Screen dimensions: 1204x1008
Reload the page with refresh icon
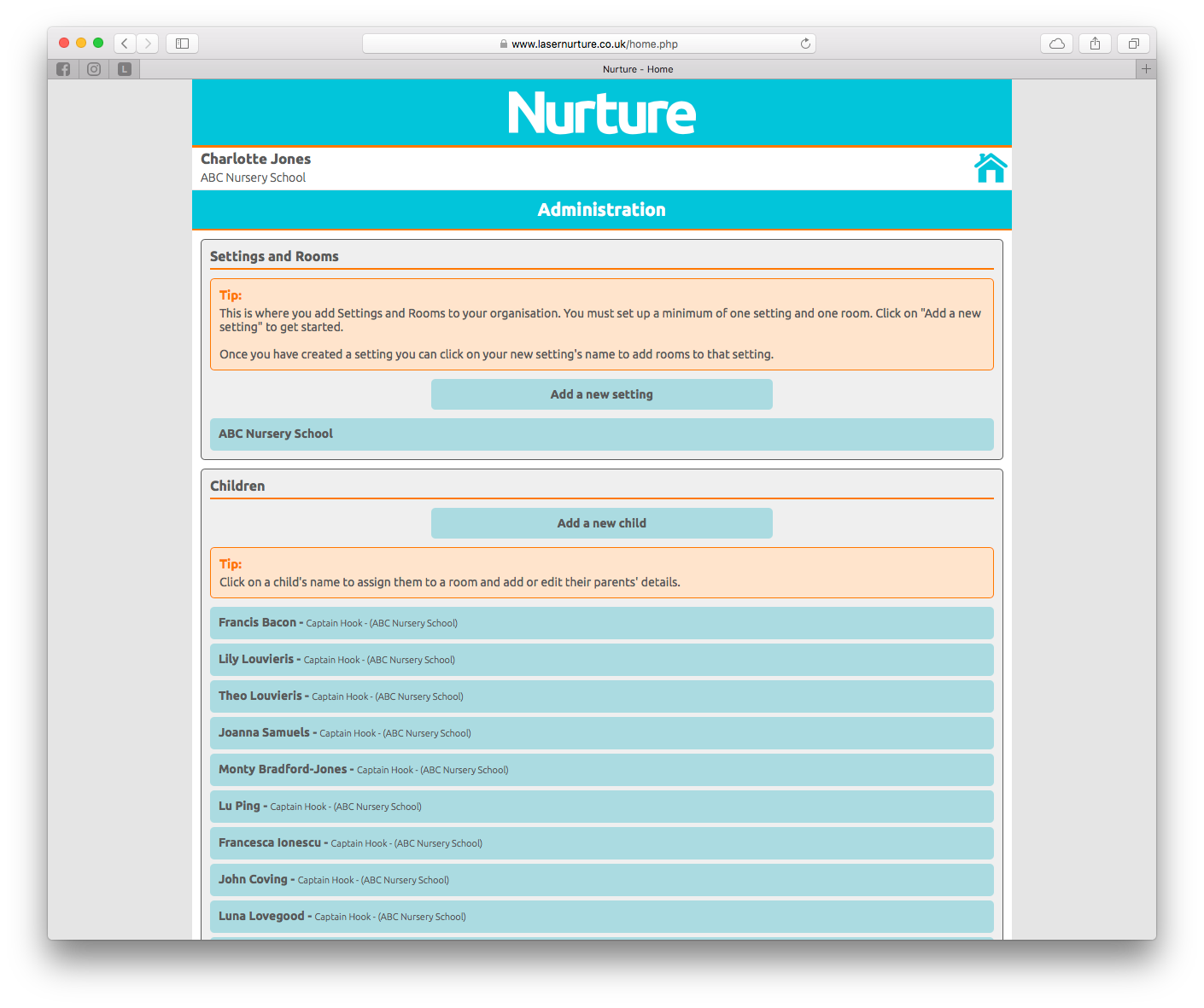tap(804, 44)
